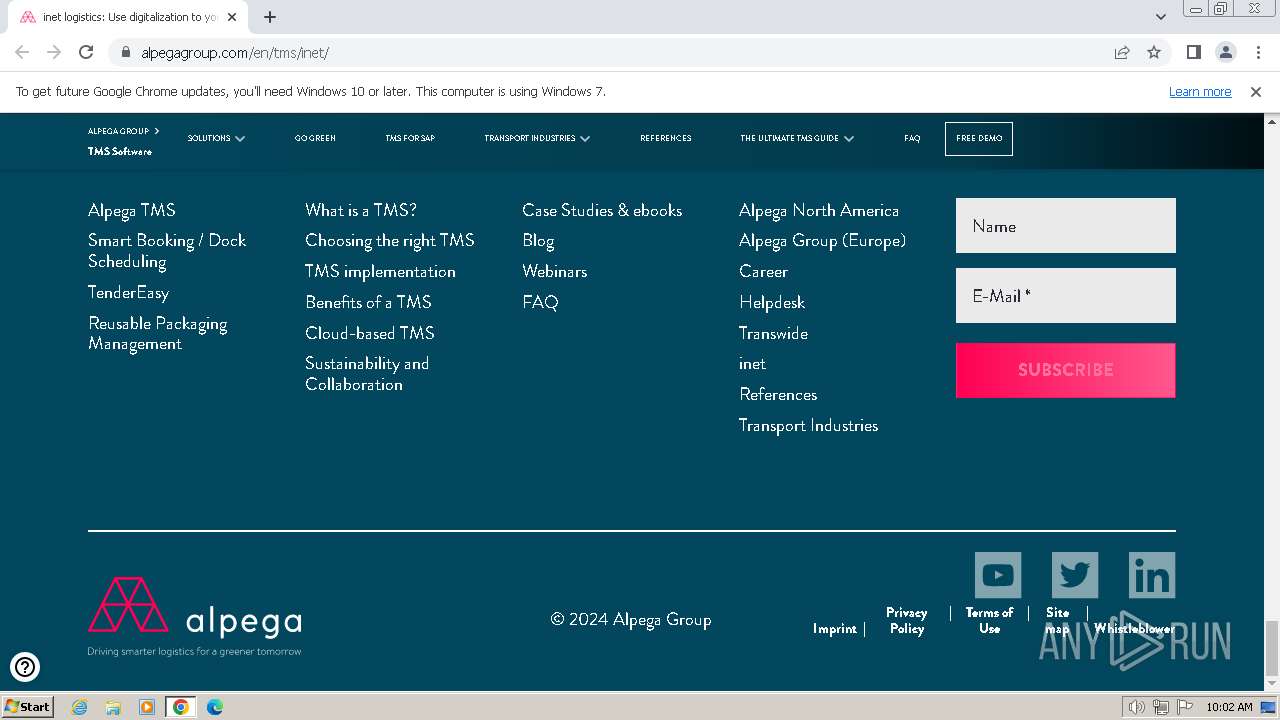Open TMS implementation link

point(380,271)
